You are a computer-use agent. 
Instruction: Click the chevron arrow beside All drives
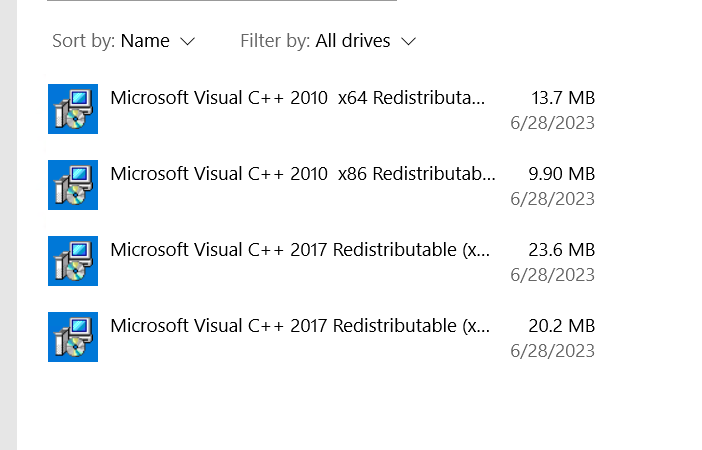[408, 42]
